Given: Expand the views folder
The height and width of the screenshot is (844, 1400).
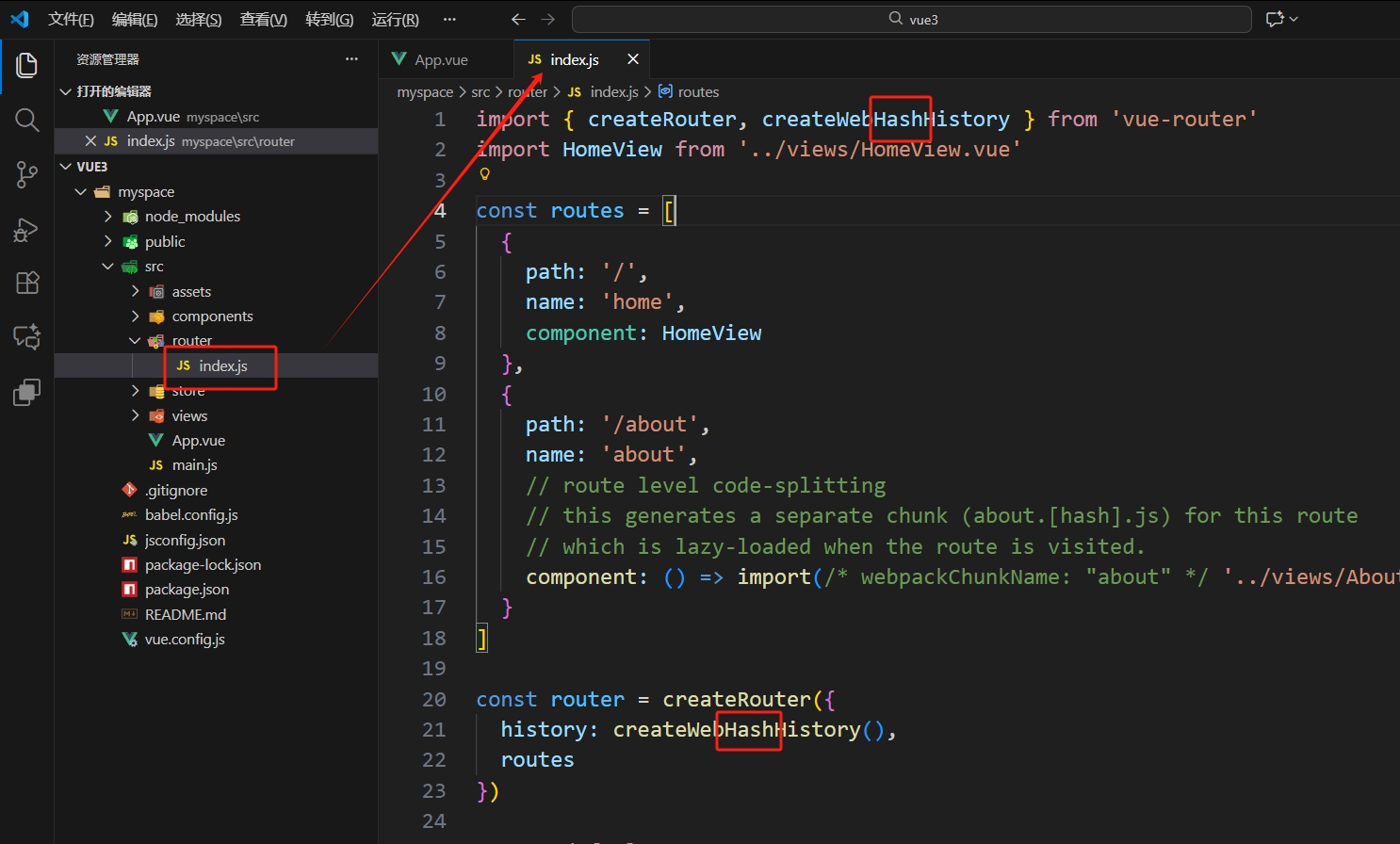Looking at the screenshot, I should pyautogui.click(x=189, y=415).
